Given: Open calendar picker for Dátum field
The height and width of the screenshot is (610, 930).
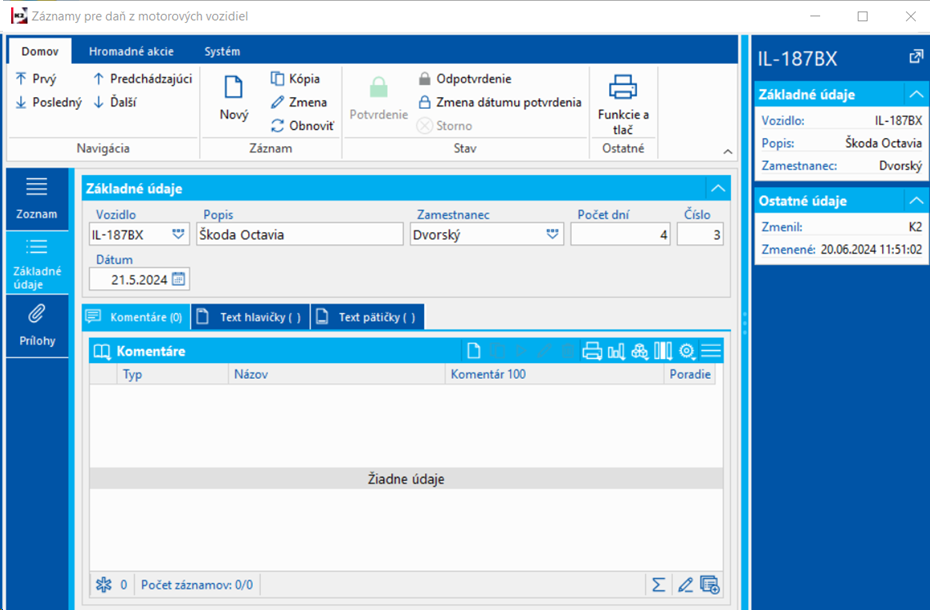Looking at the screenshot, I should 179,279.
